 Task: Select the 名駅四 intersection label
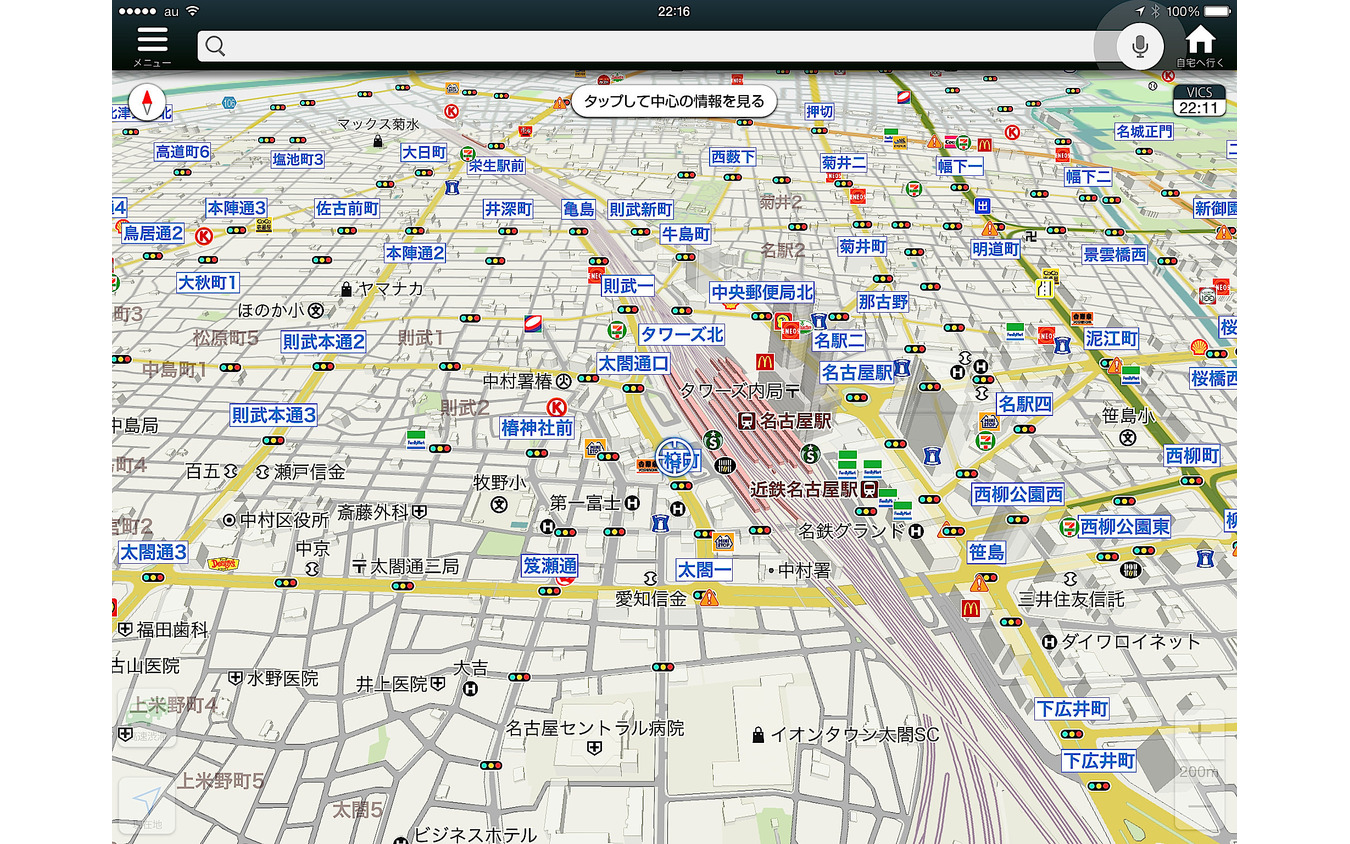(1025, 404)
